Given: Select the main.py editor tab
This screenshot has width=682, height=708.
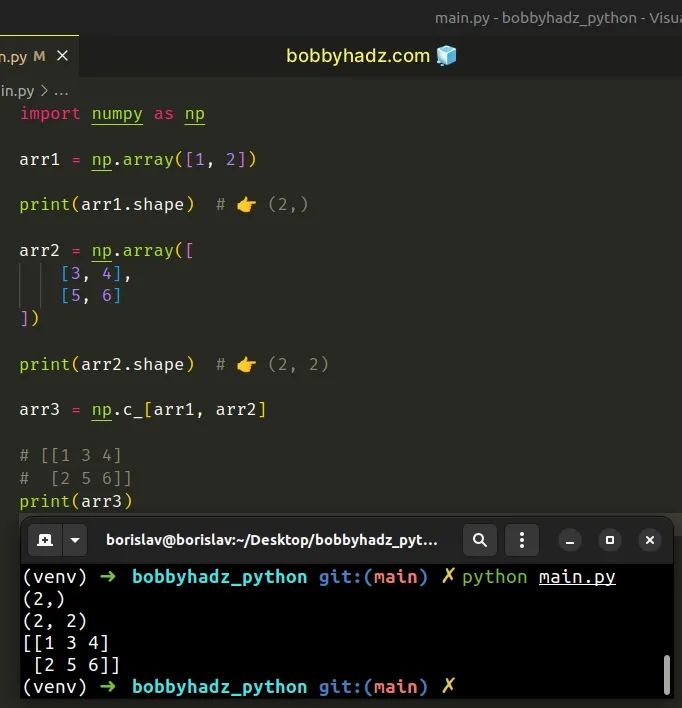Looking at the screenshot, I should tap(38, 56).
